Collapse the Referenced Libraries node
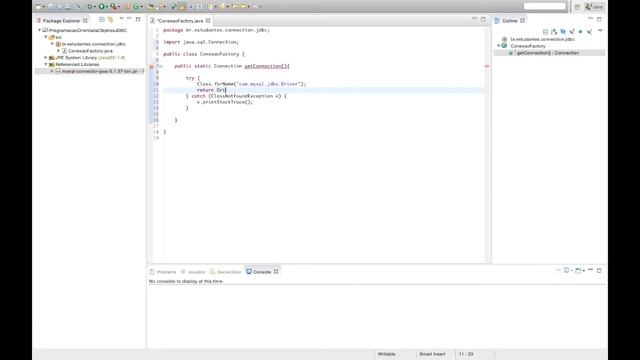This screenshot has width=640, height=360. coord(46,64)
